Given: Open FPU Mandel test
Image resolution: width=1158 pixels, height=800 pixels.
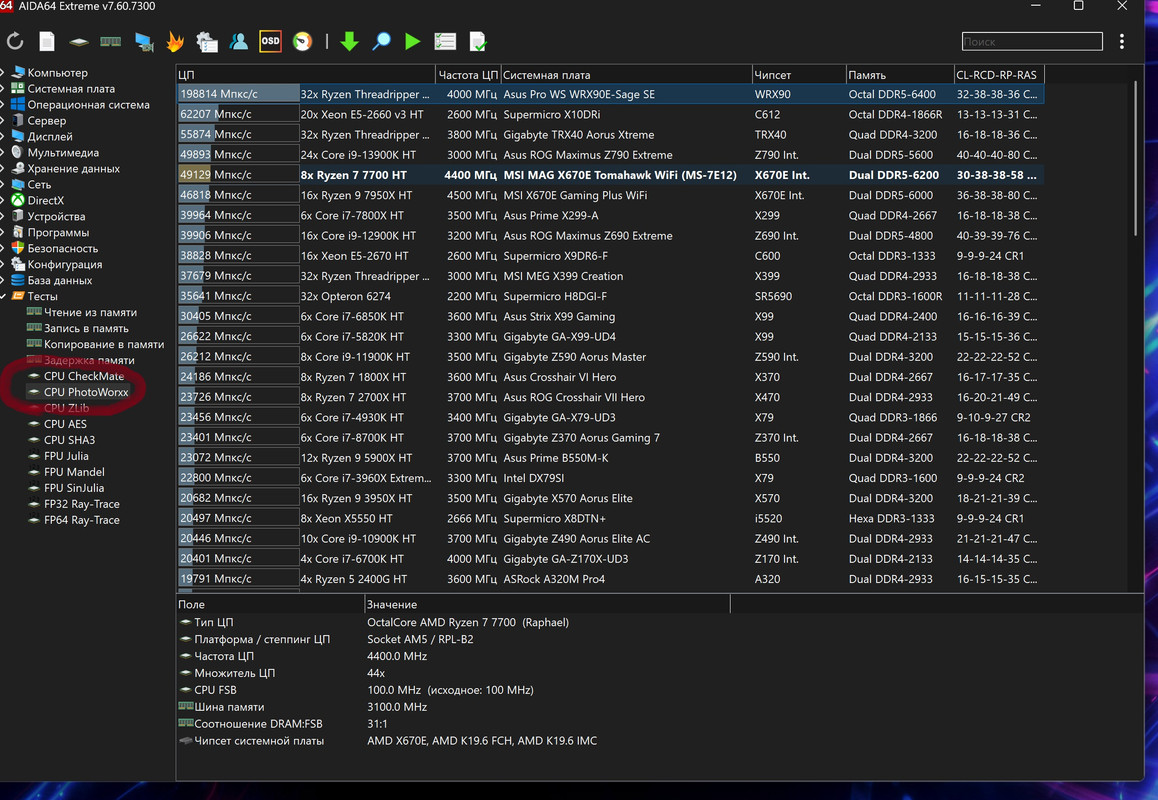Looking at the screenshot, I should point(74,472).
